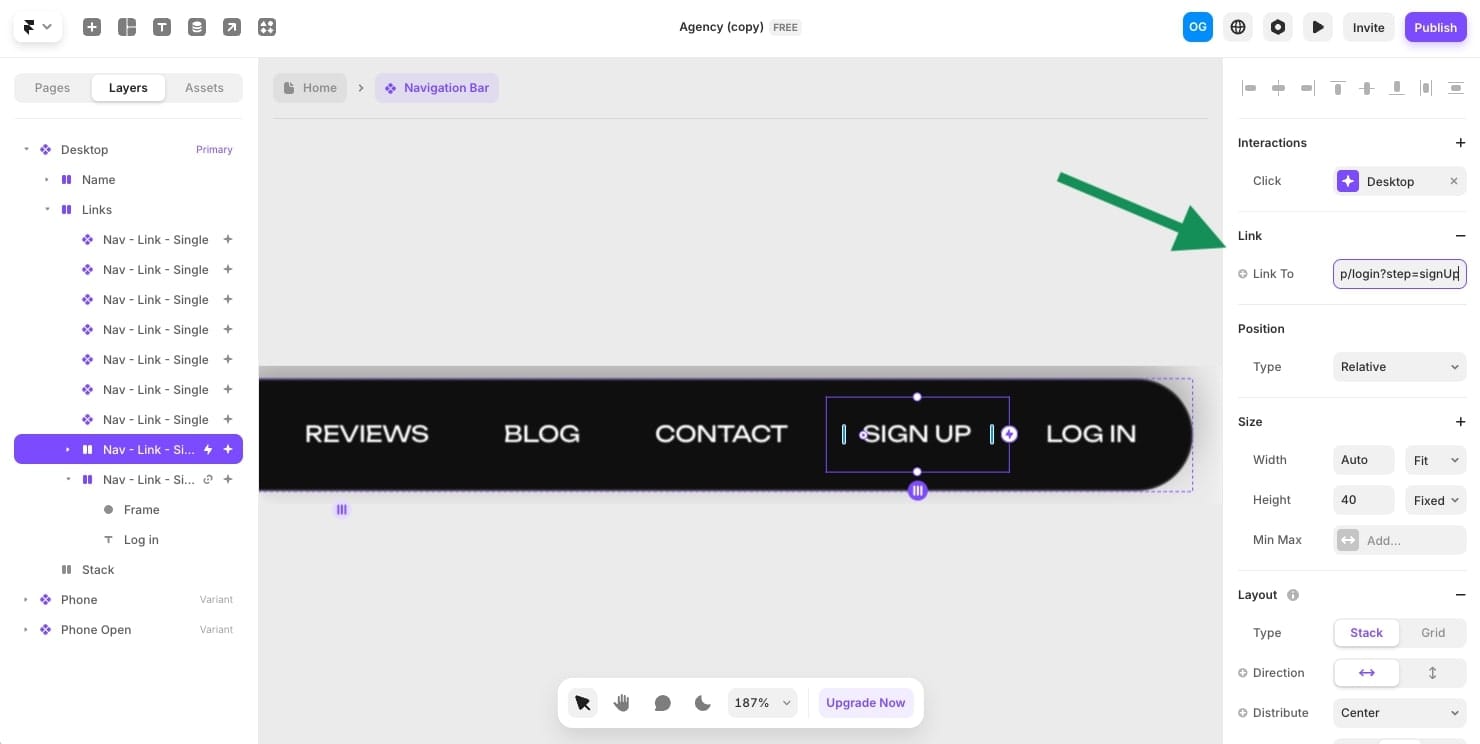Screen dimensions: 1480x744
Task: Select the Layout tool in the top toolbar
Action: pos(127,27)
